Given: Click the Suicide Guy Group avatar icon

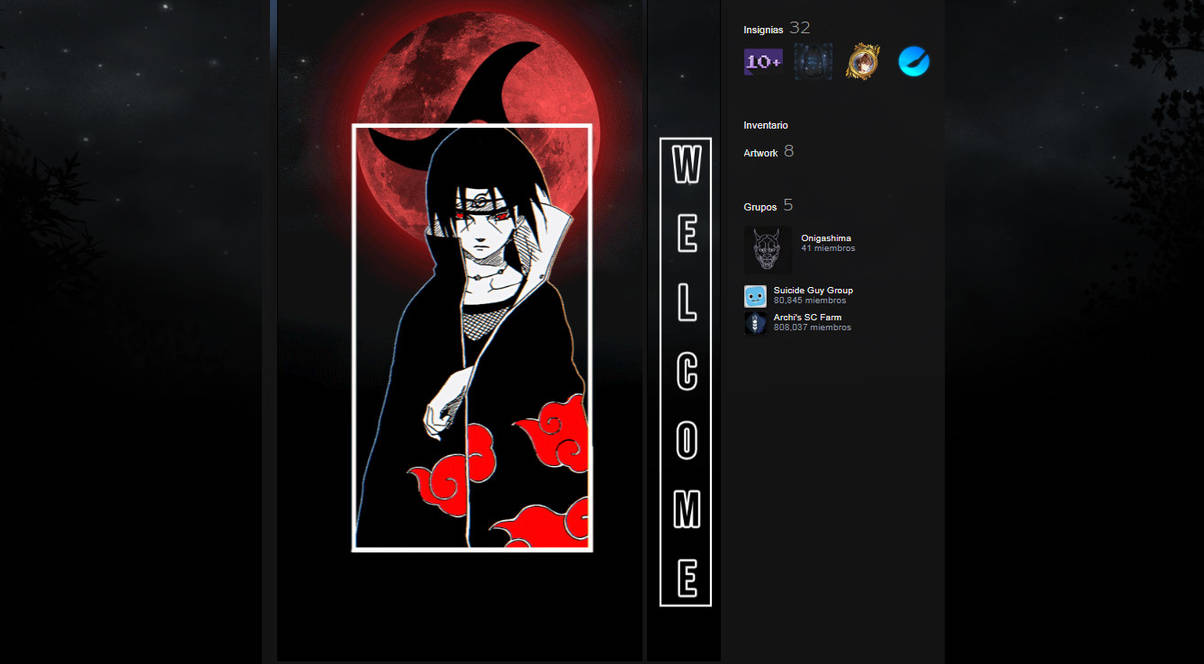Looking at the screenshot, I should coord(755,296).
